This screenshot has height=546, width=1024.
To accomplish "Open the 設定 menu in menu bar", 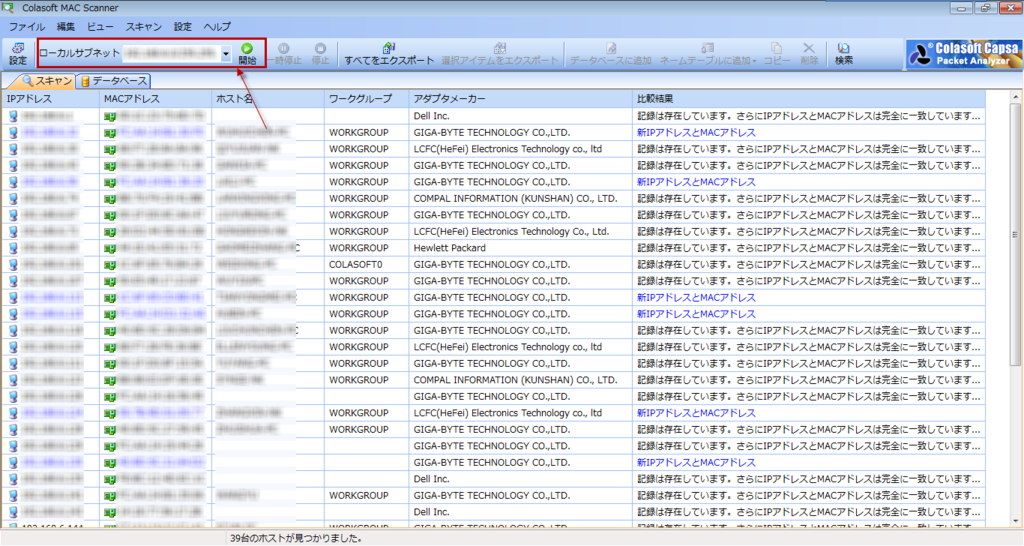I will pos(183,27).
